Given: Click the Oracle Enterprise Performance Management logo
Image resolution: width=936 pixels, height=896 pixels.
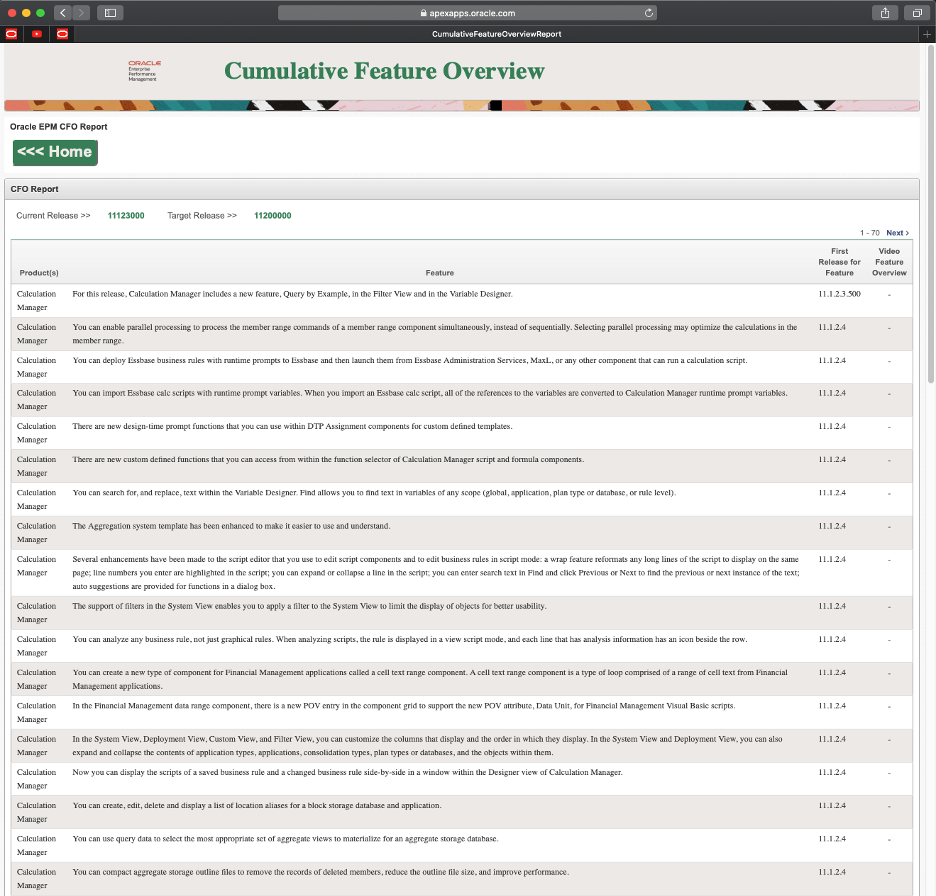Looking at the screenshot, I should 144,70.
